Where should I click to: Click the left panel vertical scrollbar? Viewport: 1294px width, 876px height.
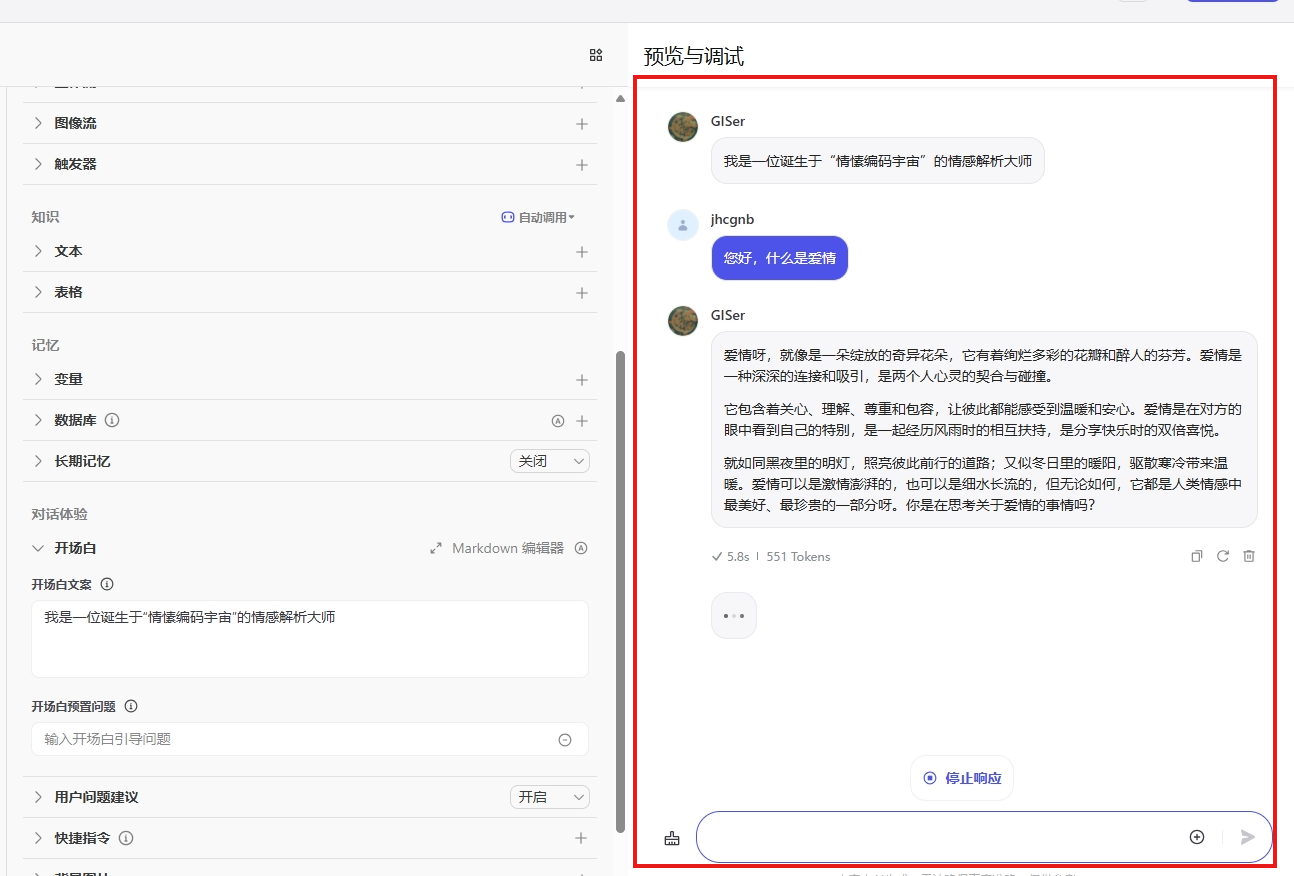(620, 594)
